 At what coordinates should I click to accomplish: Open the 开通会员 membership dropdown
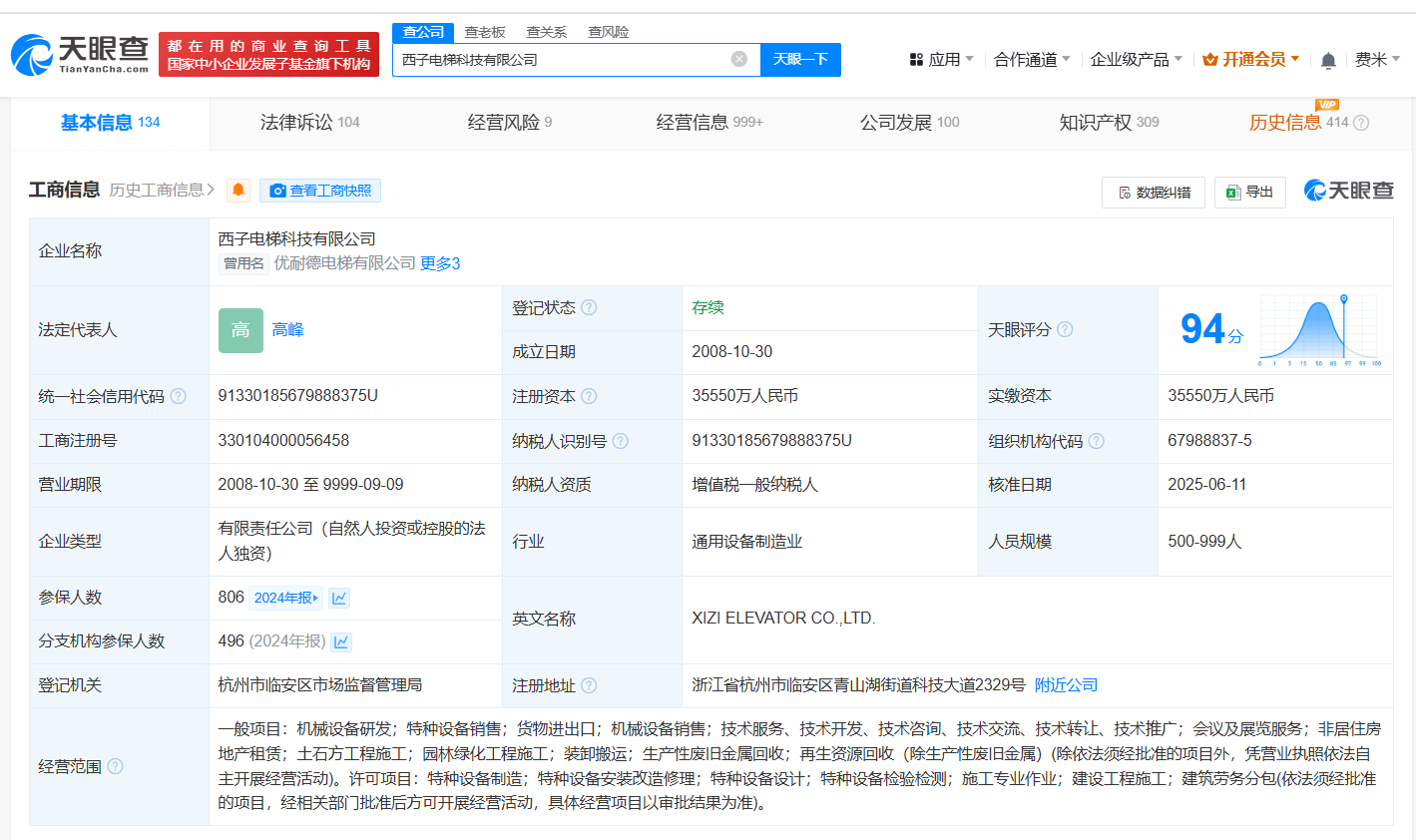coord(1251,60)
